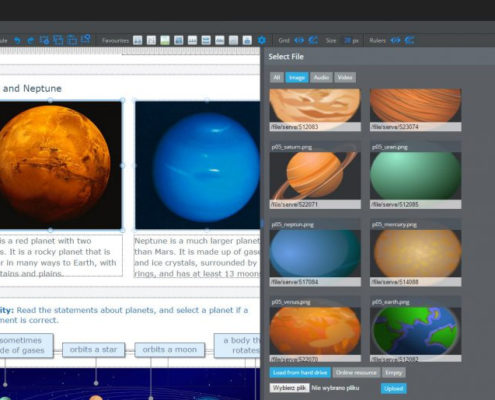Click the solar system image at bottom
Viewport: 495px width, 400px height.
pos(130,384)
